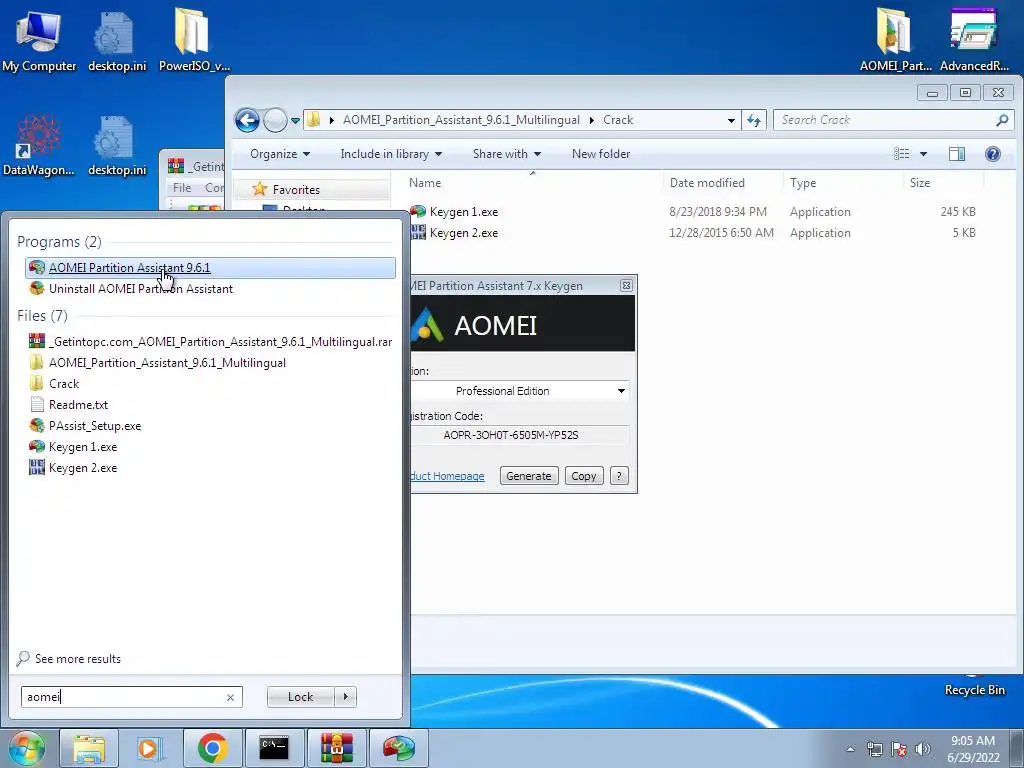This screenshot has width=1024, height=768.
Task: Open Organize dropdown menu
Action: (x=280, y=154)
